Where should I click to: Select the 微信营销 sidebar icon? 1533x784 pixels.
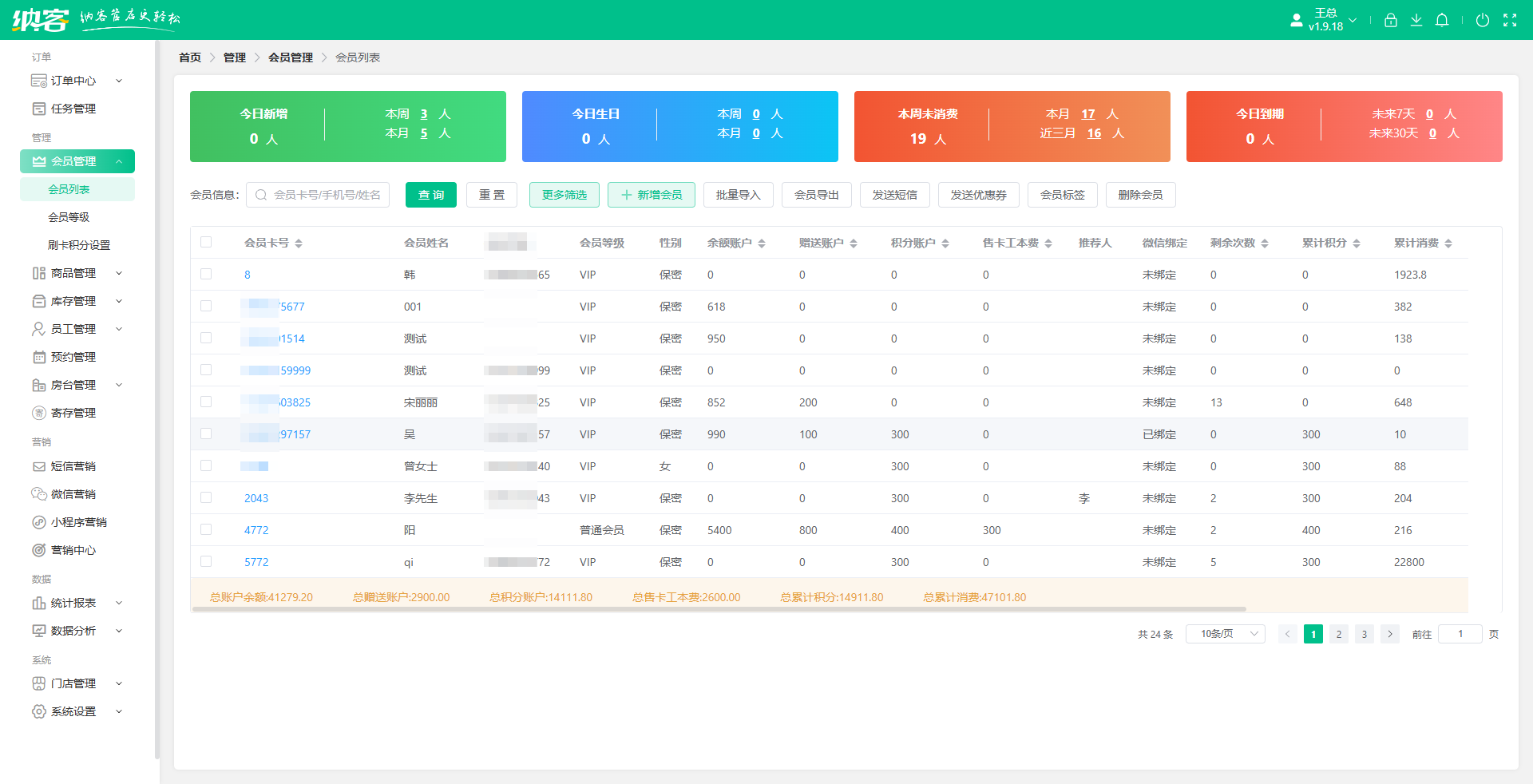40,494
